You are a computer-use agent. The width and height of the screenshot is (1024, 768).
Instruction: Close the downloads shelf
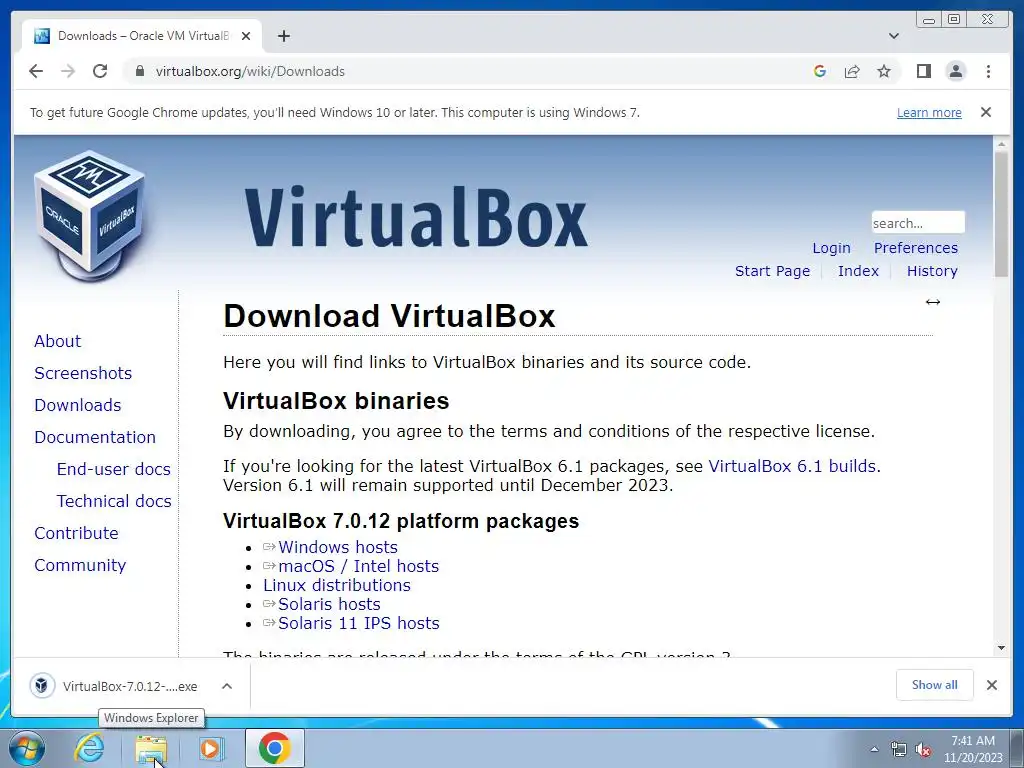click(992, 684)
